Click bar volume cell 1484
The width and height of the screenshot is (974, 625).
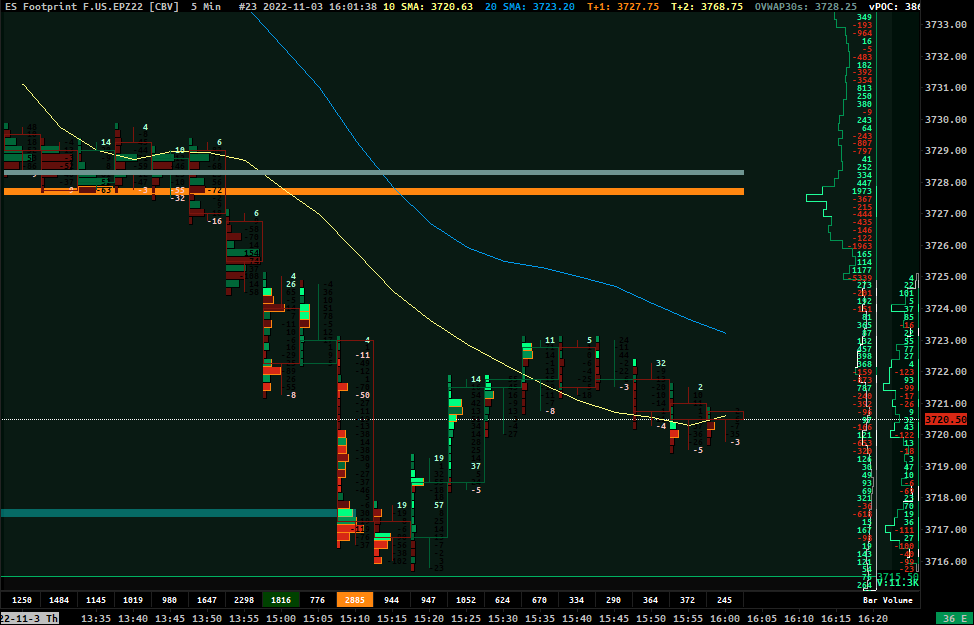59,600
